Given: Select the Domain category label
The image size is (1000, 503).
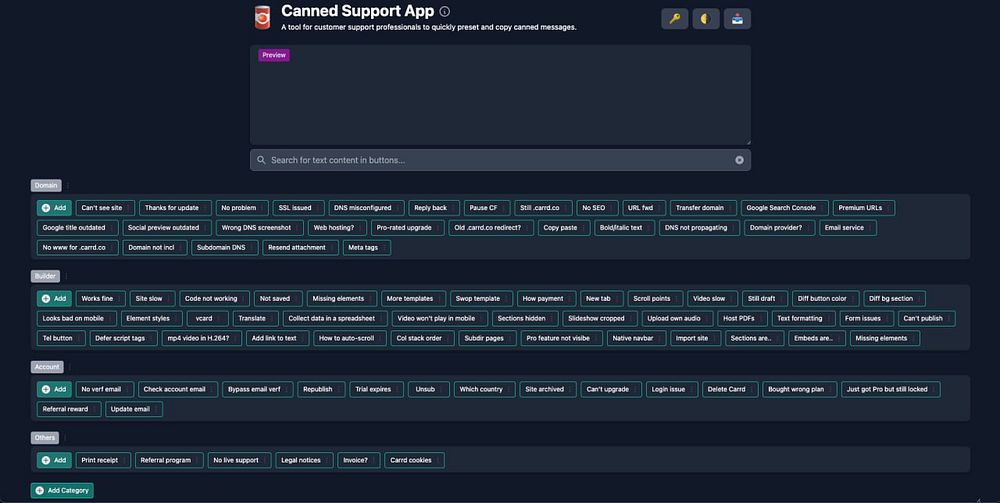Looking at the screenshot, I should pos(46,186).
